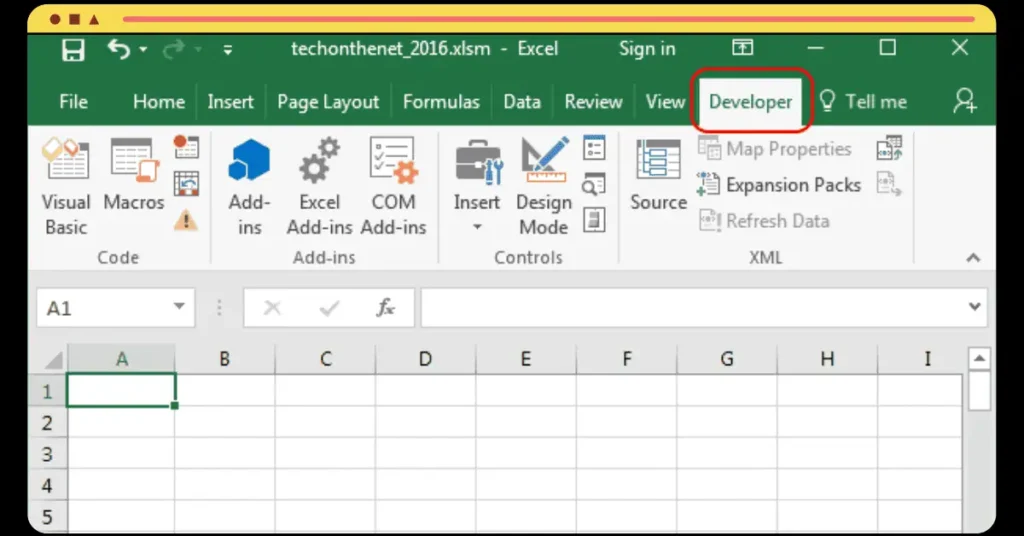Click Expansion Packs
The image size is (1024, 536).
click(779, 185)
